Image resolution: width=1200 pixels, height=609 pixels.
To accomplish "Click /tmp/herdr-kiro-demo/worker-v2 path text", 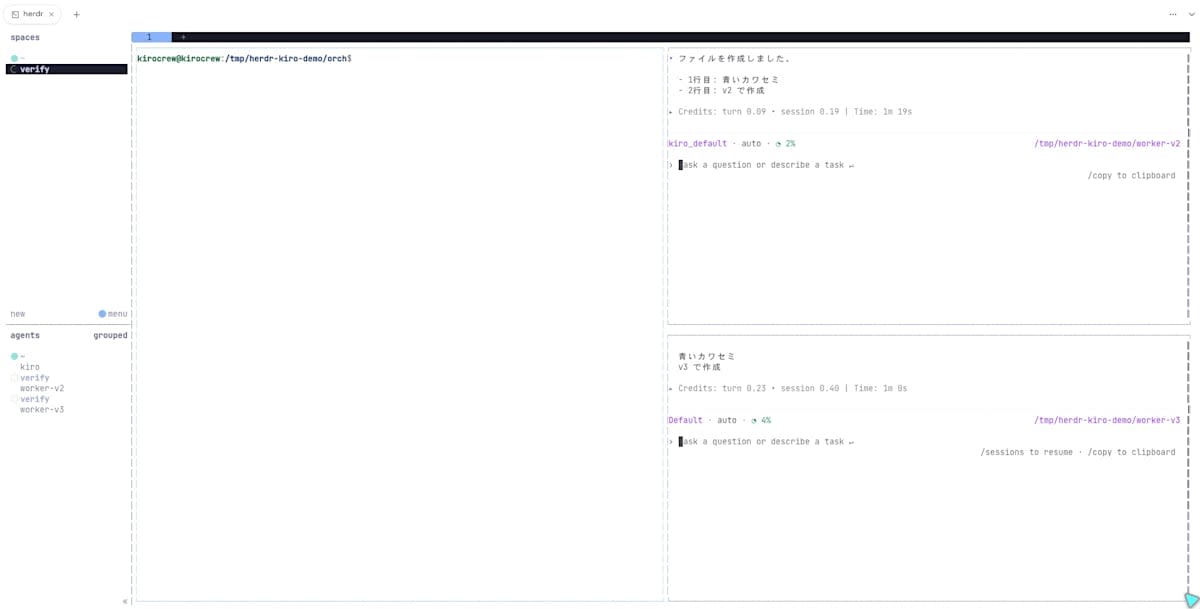I will tap(1107, 144).
